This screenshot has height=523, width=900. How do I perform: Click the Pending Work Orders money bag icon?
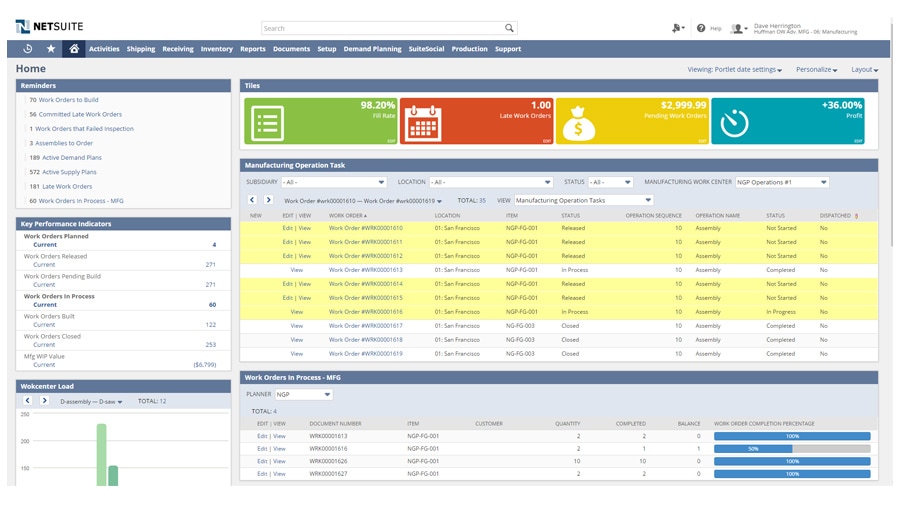[578, 123]
